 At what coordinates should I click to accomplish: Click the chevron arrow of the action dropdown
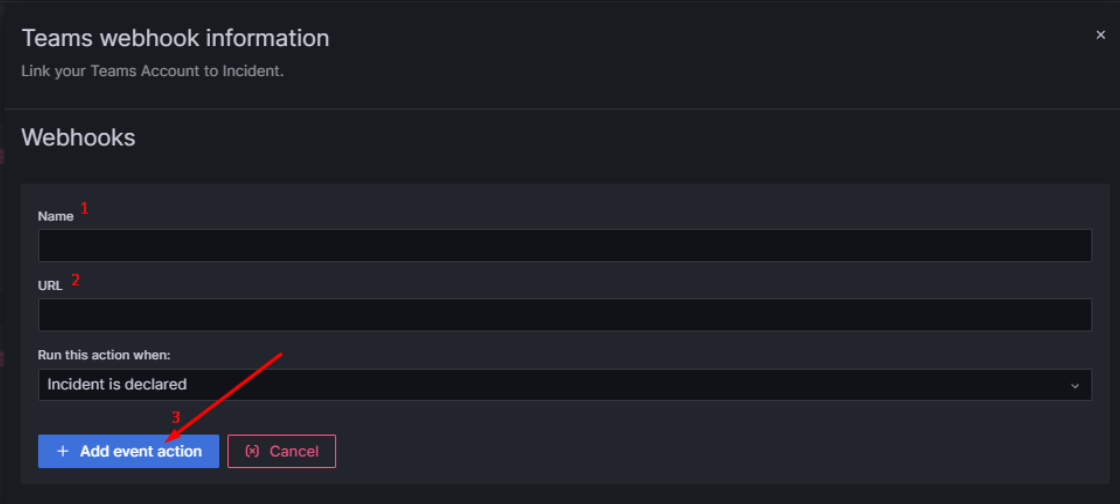click(x=1075, y=385)
